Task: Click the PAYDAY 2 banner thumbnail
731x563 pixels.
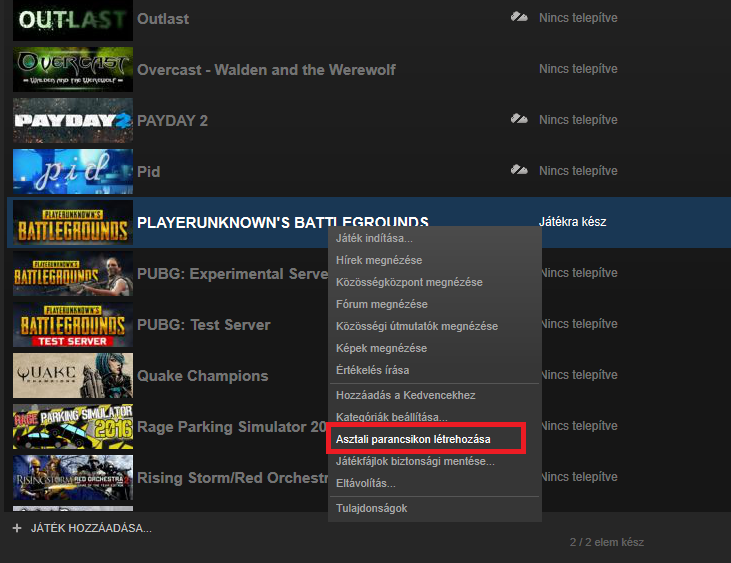Action: point(73,120)
